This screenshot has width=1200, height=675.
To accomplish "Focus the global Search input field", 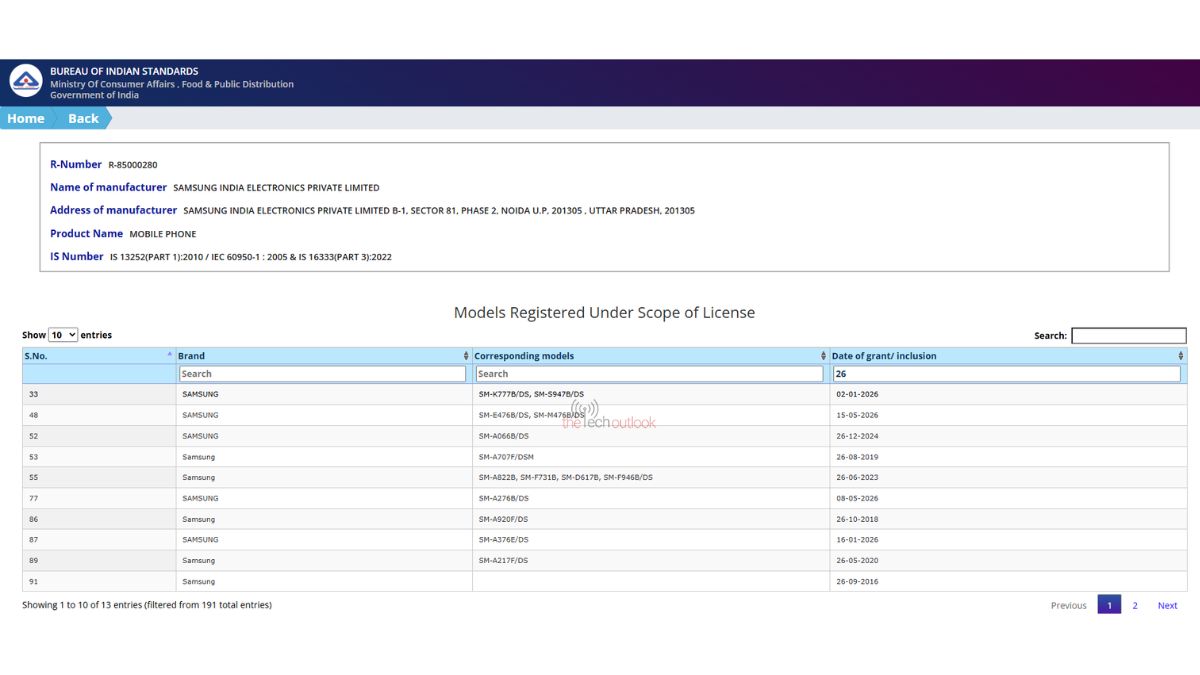I will (1128, 336).
